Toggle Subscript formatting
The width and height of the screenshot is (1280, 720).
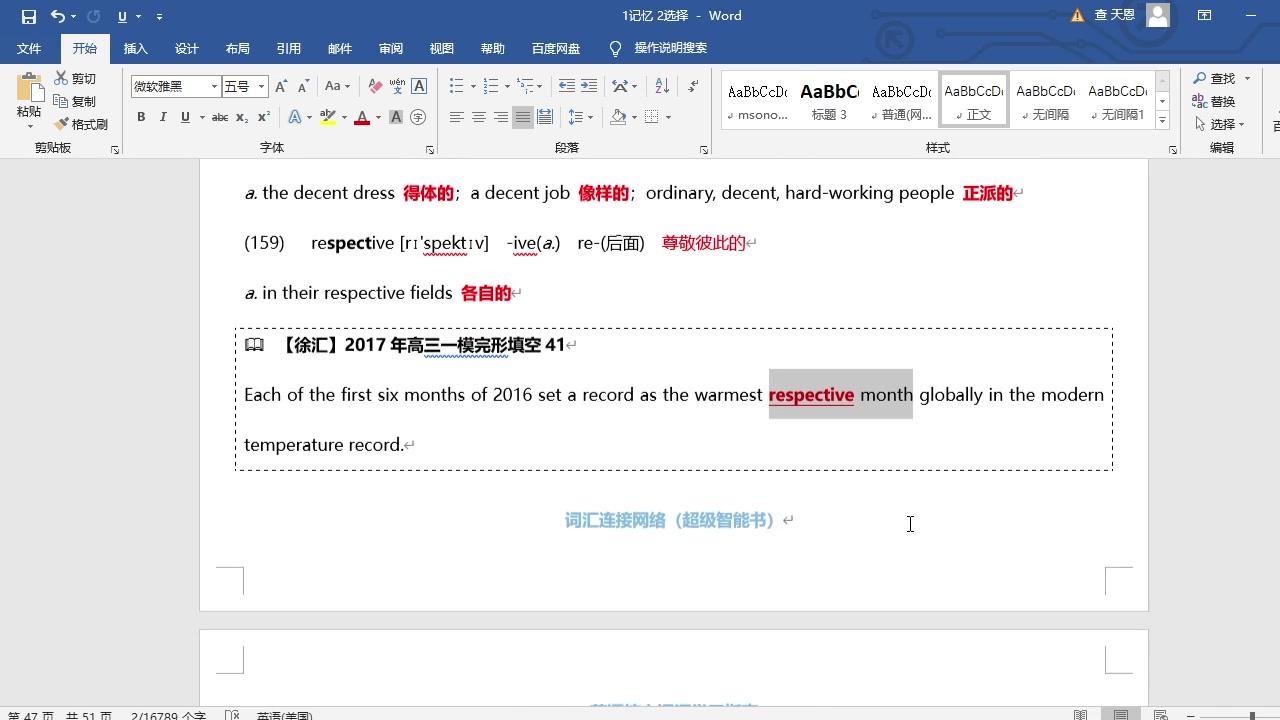242,118
